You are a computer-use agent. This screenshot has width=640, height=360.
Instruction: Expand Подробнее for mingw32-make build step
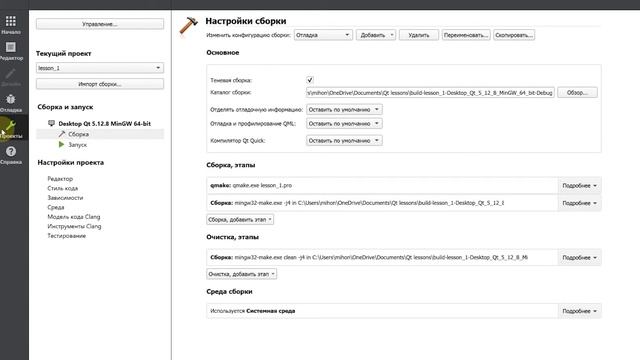click(x=579, y=203)
